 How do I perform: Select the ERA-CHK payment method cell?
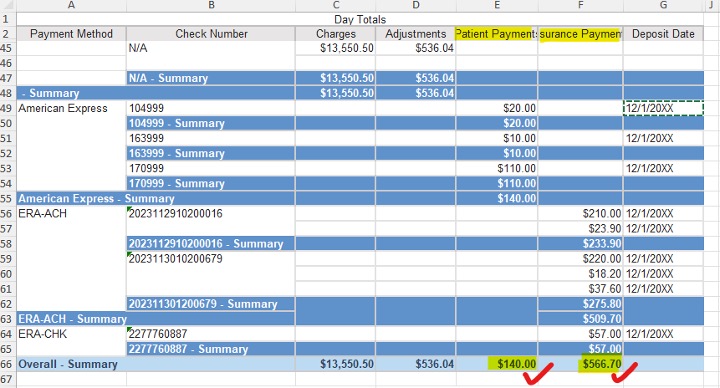(x=71, y=334)
